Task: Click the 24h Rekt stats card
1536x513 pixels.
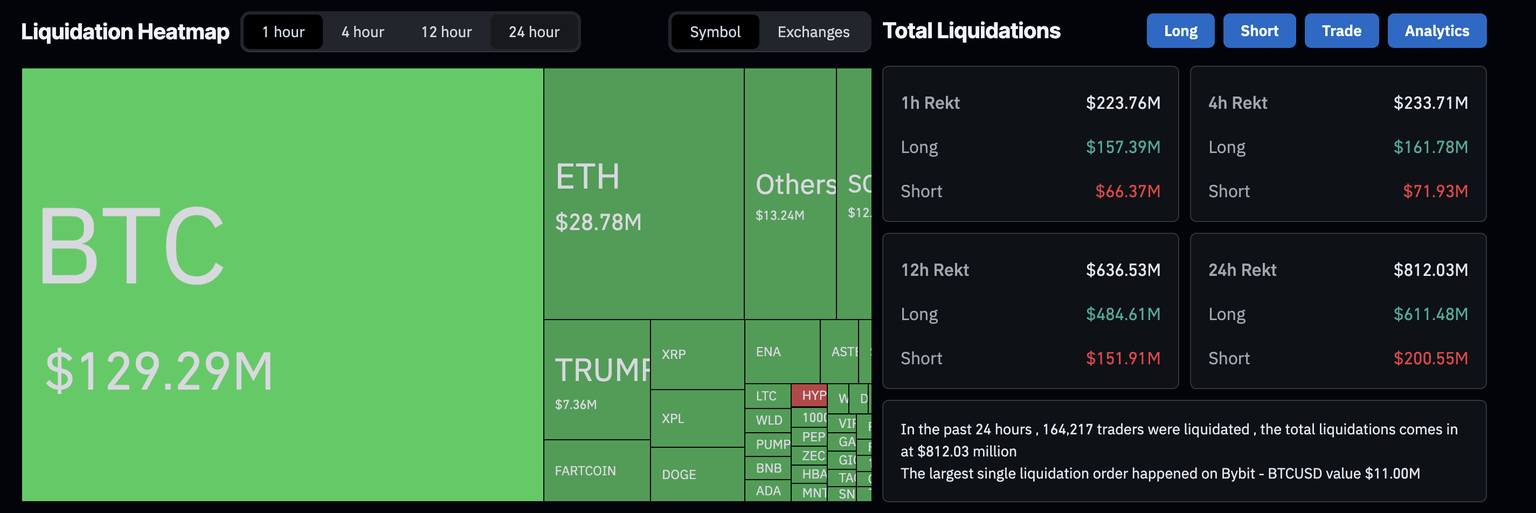Action: click(1338, 311)
